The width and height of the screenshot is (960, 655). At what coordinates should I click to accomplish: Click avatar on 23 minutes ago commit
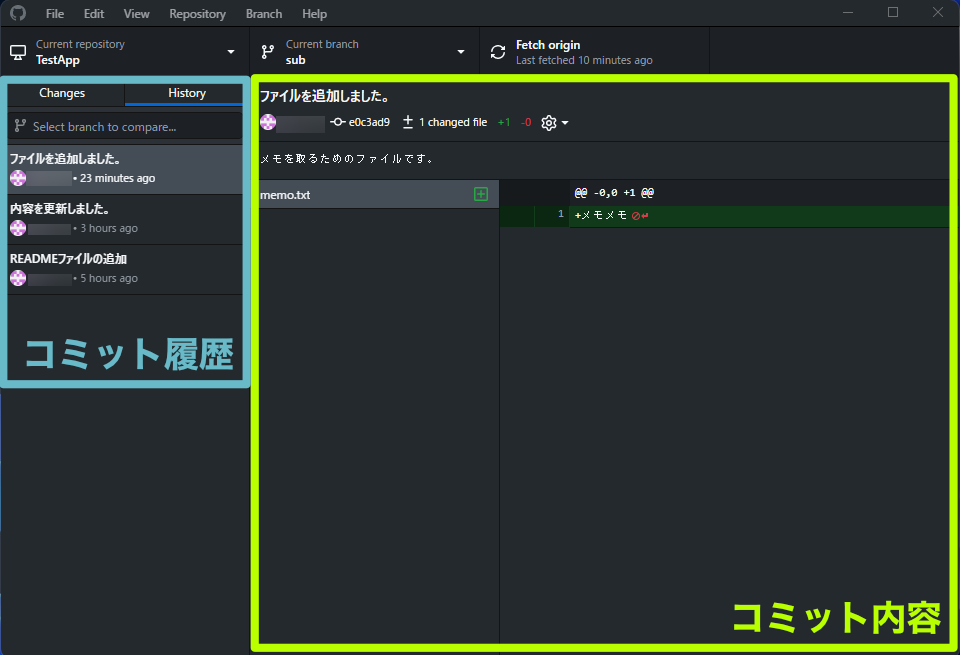pyautogui.click(x=18, y=178)
